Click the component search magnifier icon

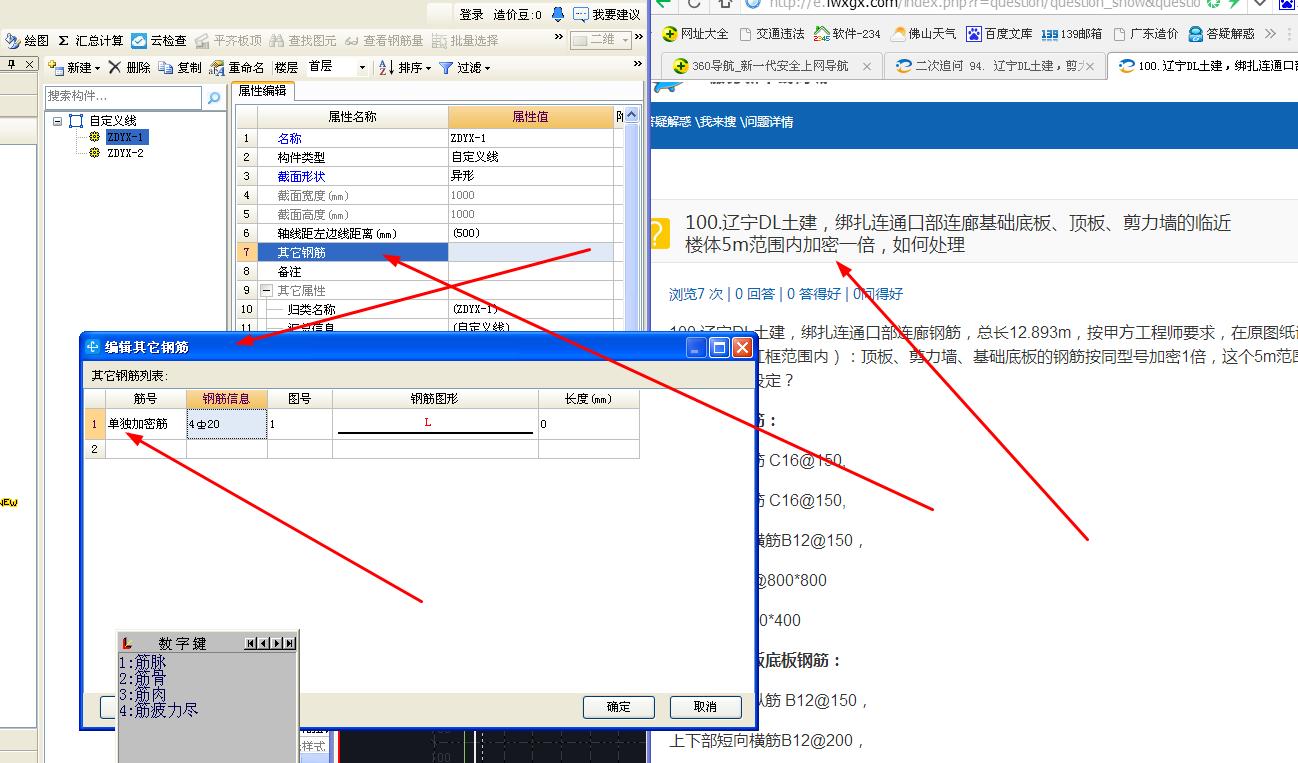214,97
